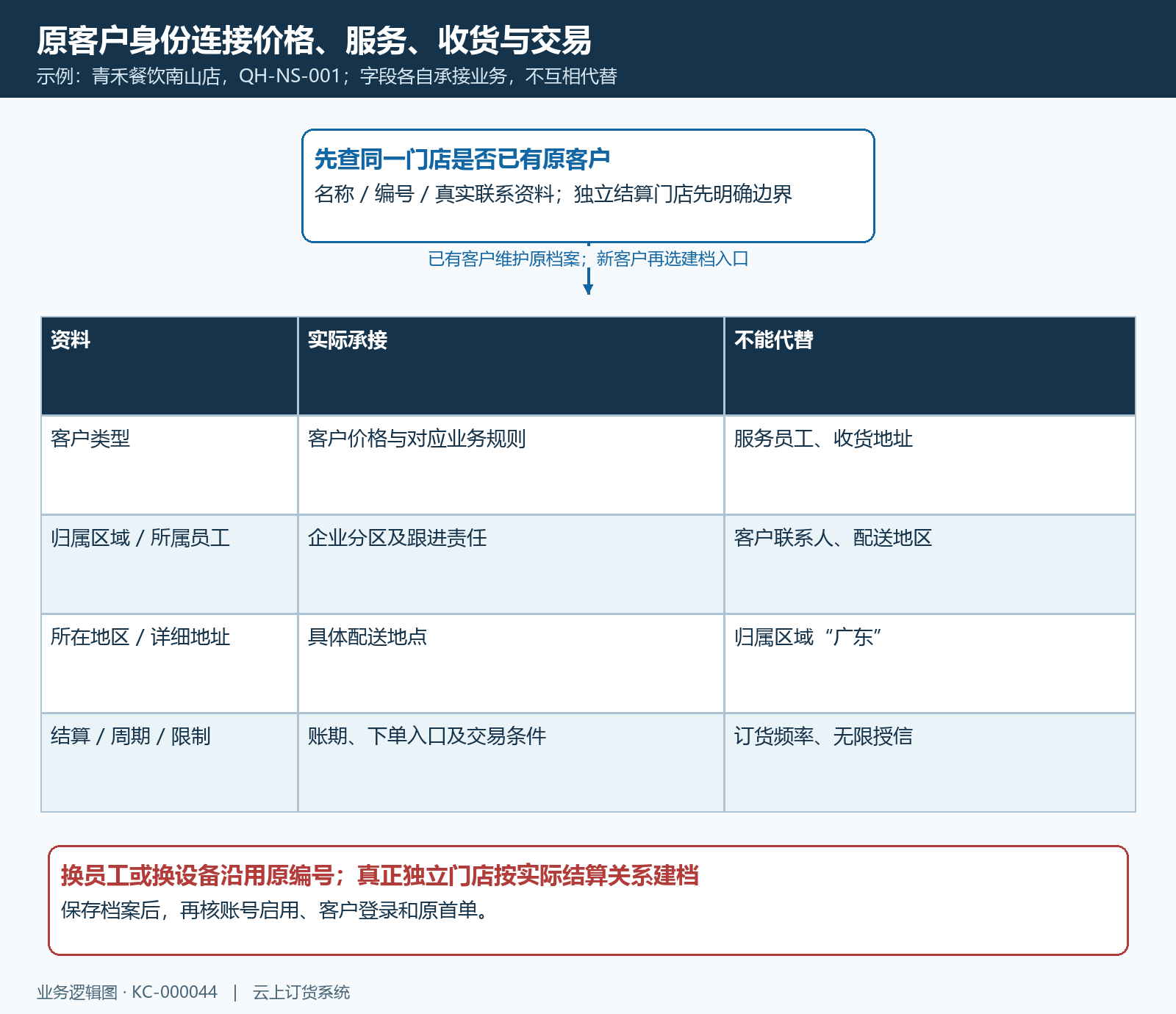
Task: Click the line 名称 / 编号 / 真实联系资料
Action: (553, 194)
